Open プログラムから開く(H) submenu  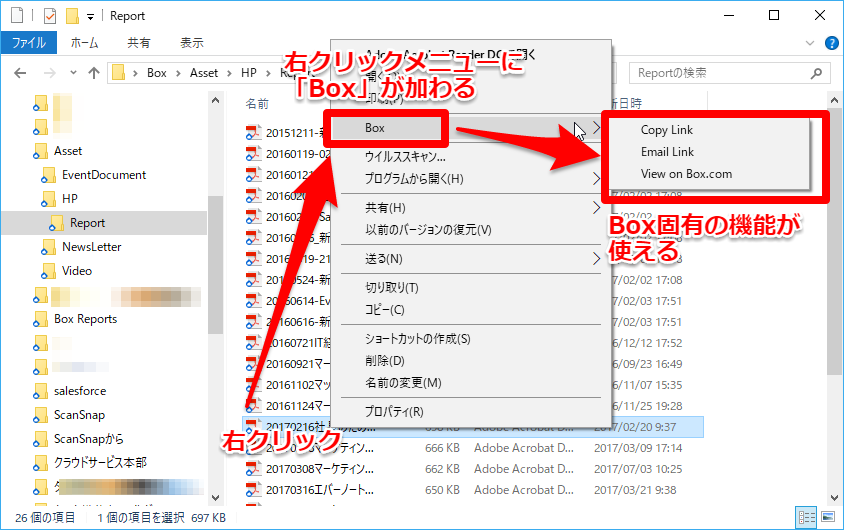coord(414,179)
